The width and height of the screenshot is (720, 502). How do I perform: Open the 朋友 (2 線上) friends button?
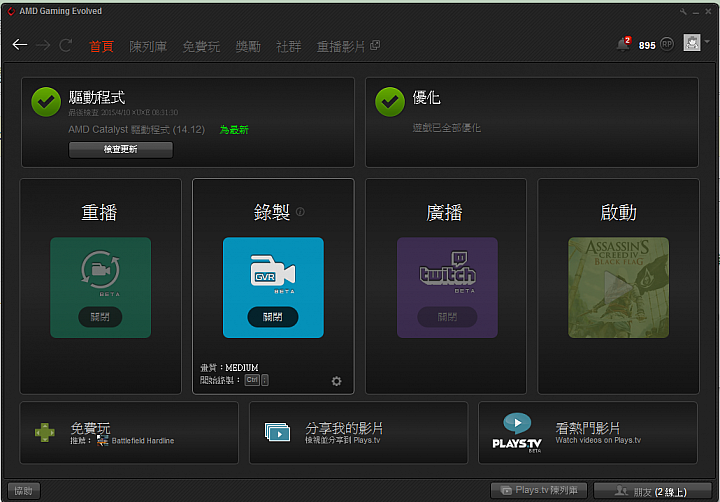[652, 491]
